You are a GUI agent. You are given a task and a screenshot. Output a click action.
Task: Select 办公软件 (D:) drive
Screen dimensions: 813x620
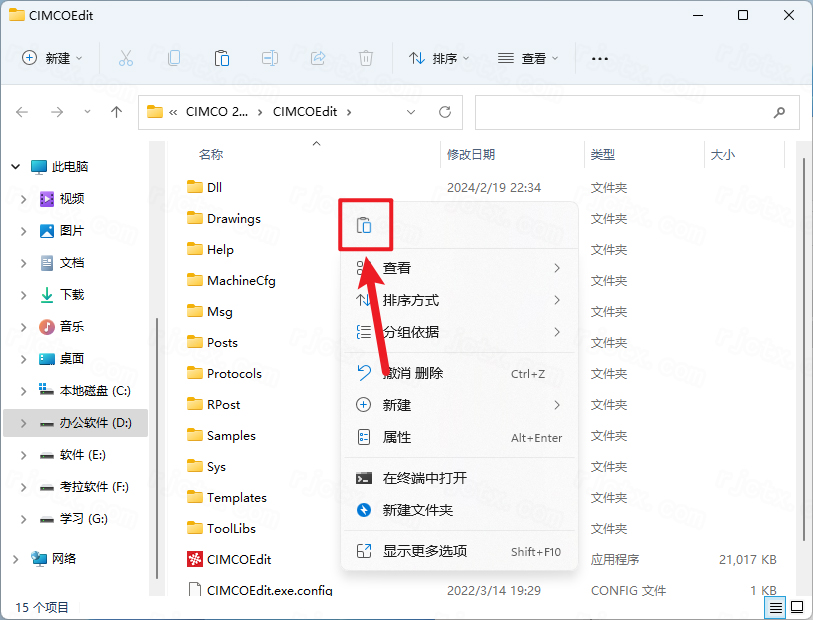coord(76,423)
